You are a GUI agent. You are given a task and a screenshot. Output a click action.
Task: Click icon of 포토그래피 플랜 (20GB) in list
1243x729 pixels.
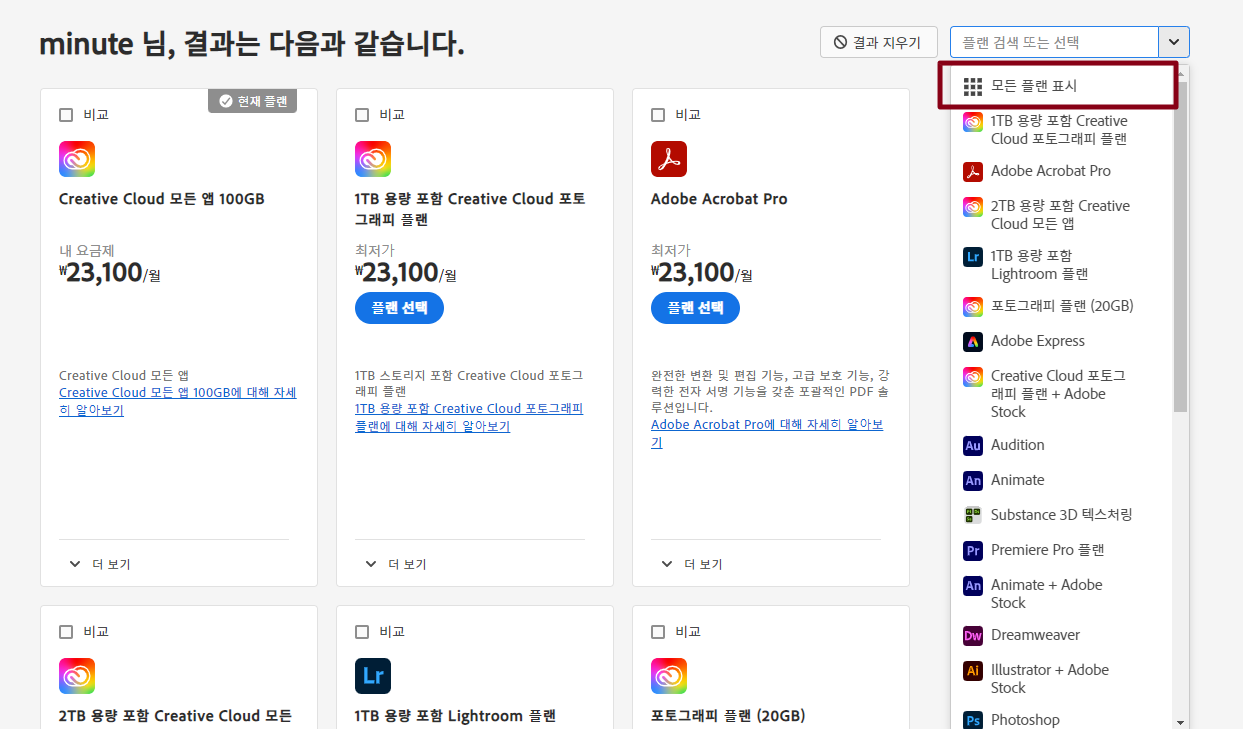pyautogui.click(x=973, y=307)
